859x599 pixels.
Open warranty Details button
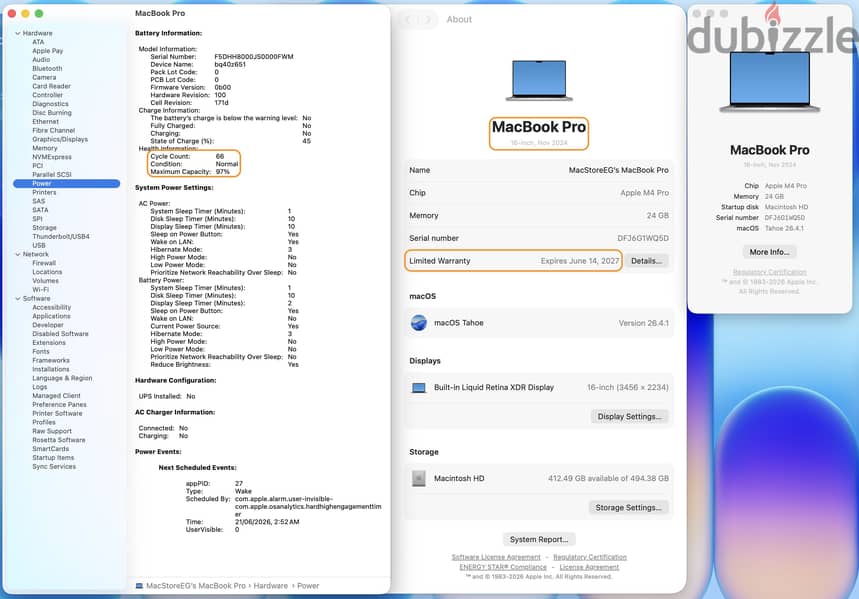click(646, 261)
